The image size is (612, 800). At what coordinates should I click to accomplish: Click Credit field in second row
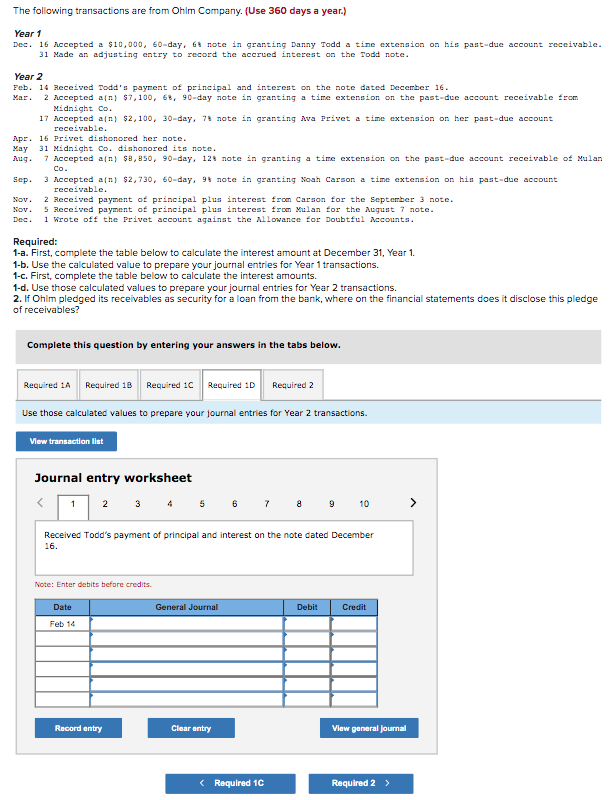(x=354, y=639)
